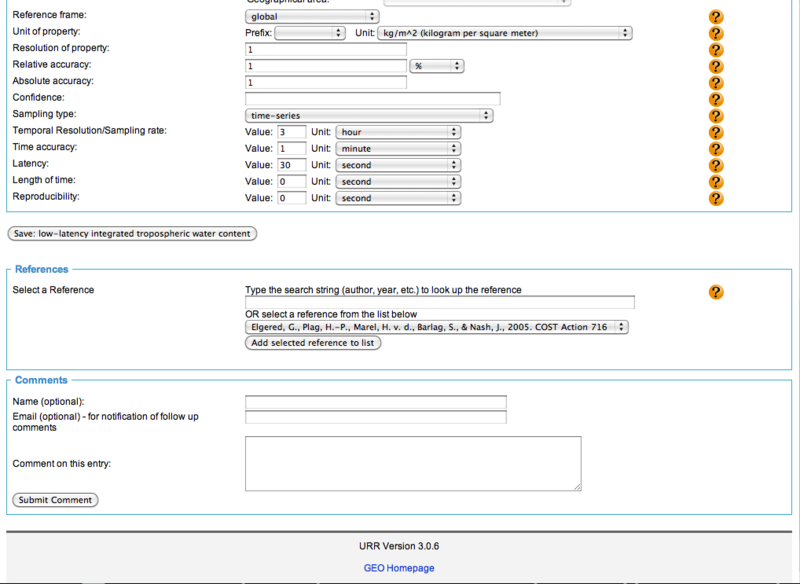Screen dimensions: 800x584
Task: Open the Reference frame dropdown set to global
Action: coord(312,17)
